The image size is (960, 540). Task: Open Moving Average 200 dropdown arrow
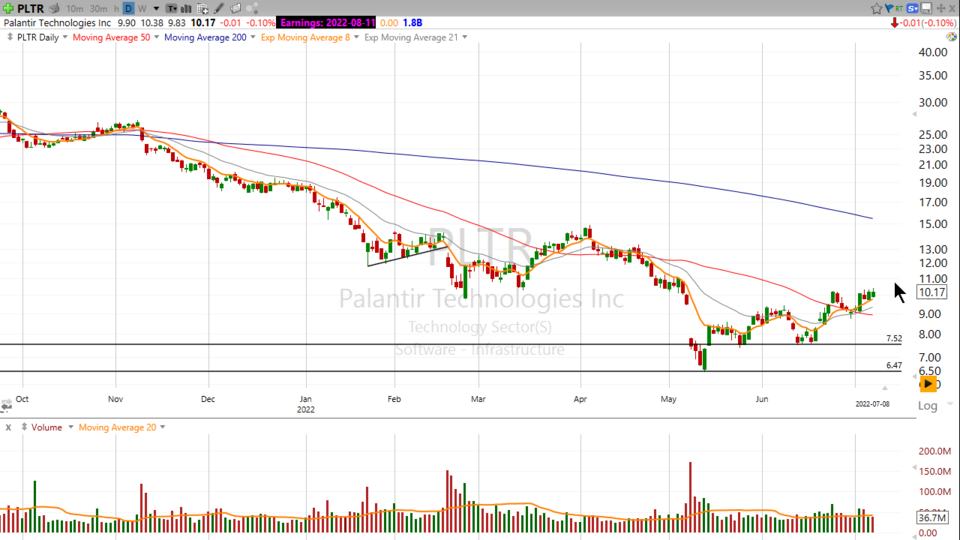pos(252,37)
